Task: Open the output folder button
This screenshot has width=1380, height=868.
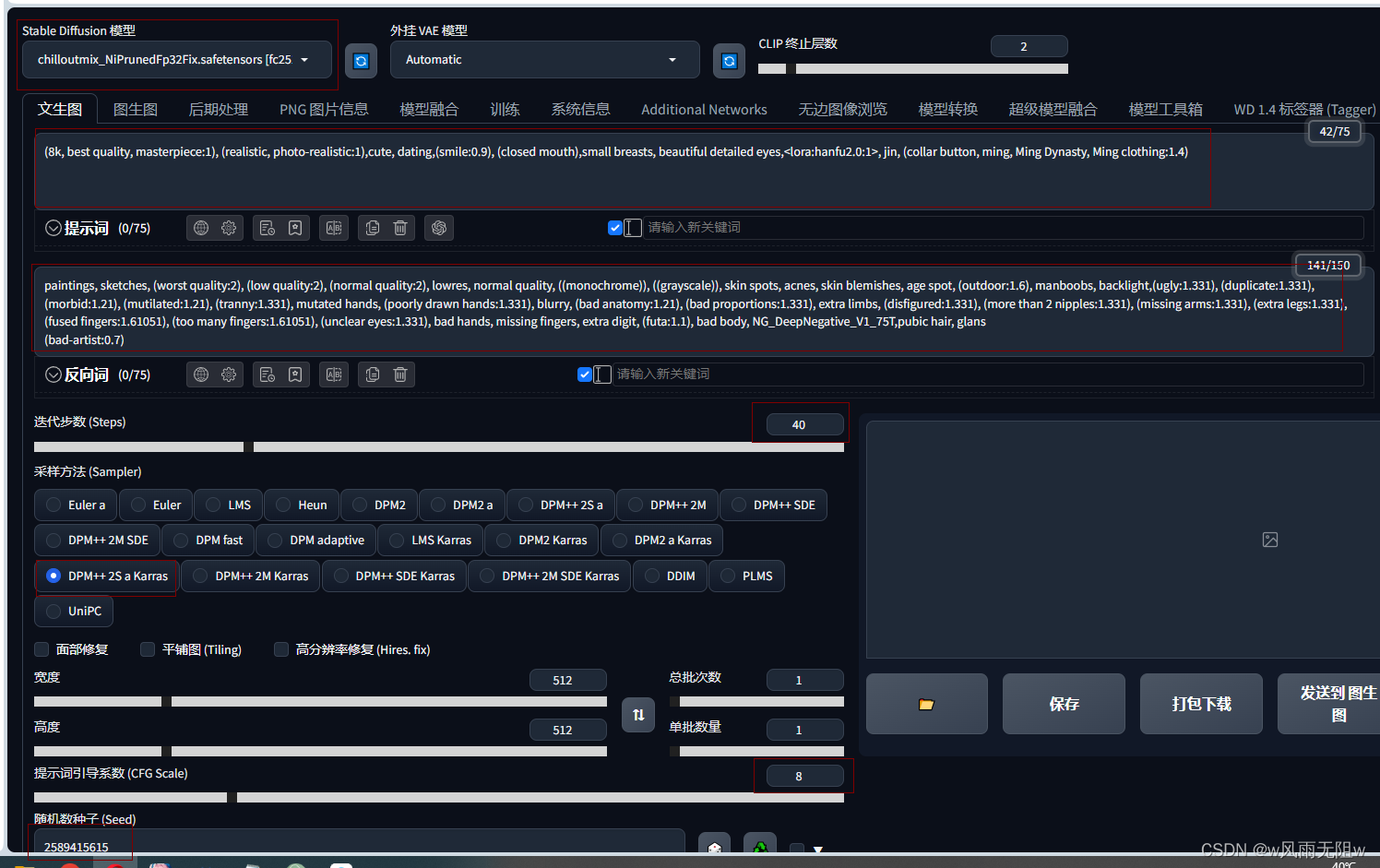Action: click(x=926, y=704)
